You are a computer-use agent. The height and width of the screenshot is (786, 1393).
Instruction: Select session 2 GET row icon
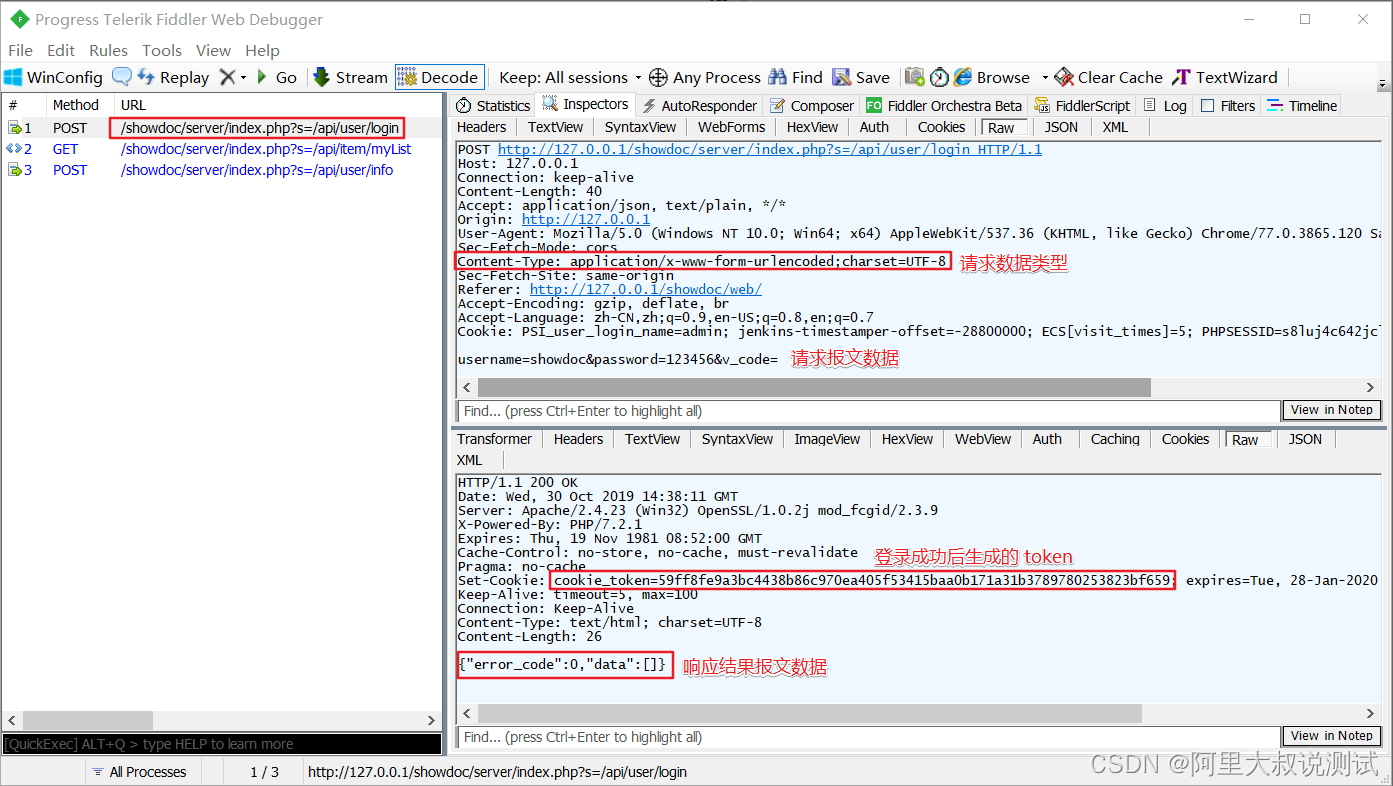(15, 149)
